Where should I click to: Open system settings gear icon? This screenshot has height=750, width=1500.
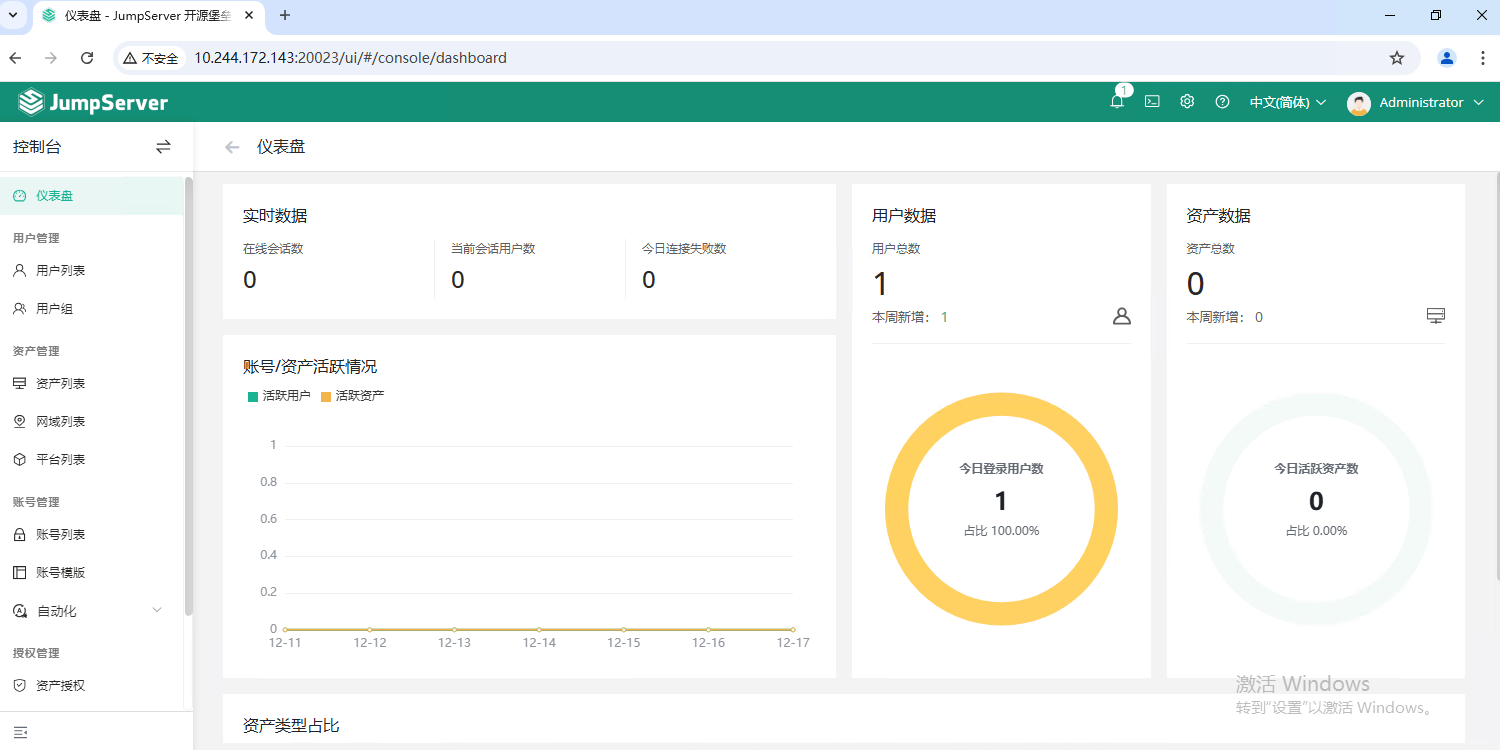point(1187,102)
